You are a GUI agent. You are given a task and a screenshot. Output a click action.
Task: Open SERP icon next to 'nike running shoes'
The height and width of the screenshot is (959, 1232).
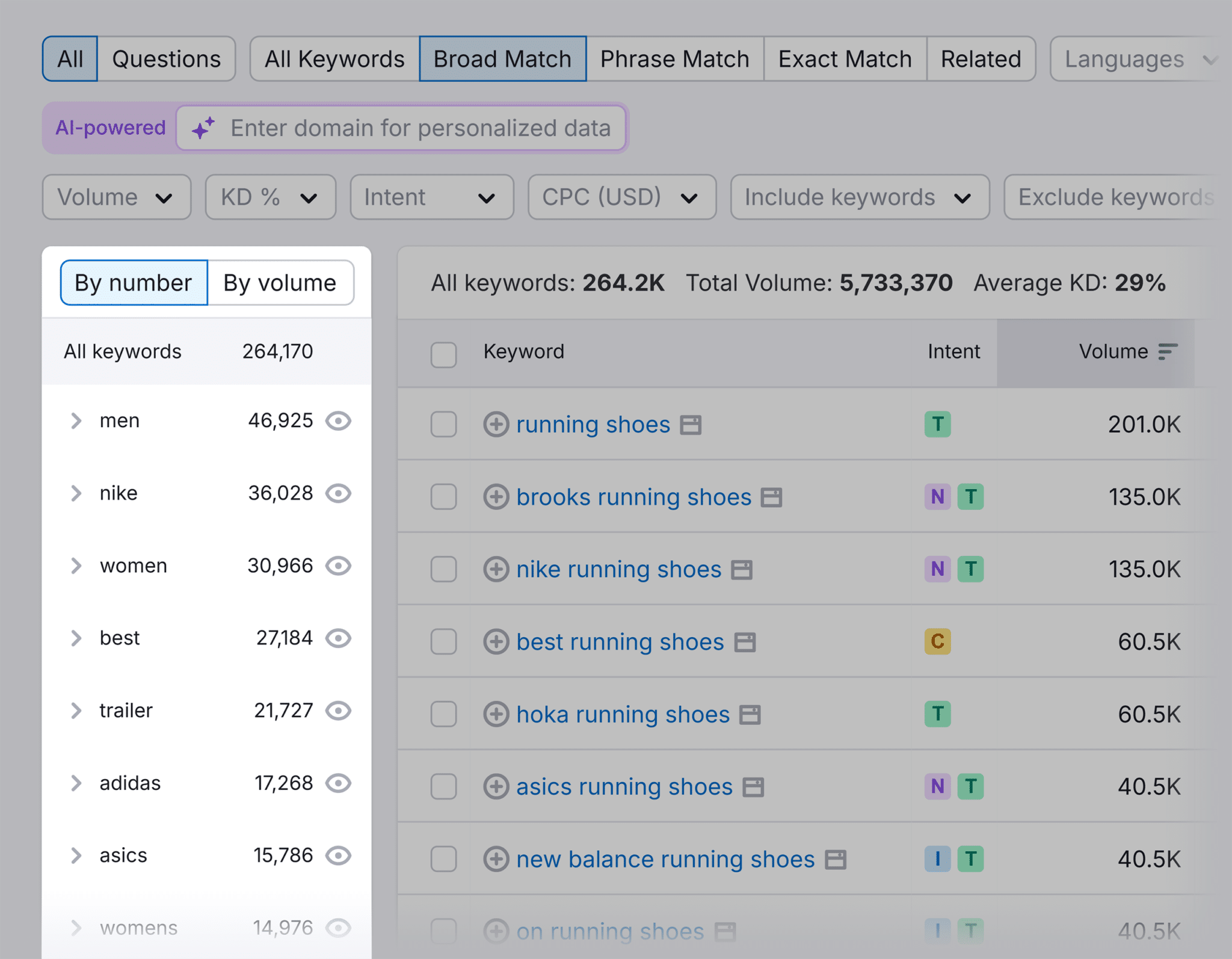click(x=742, y=570)
